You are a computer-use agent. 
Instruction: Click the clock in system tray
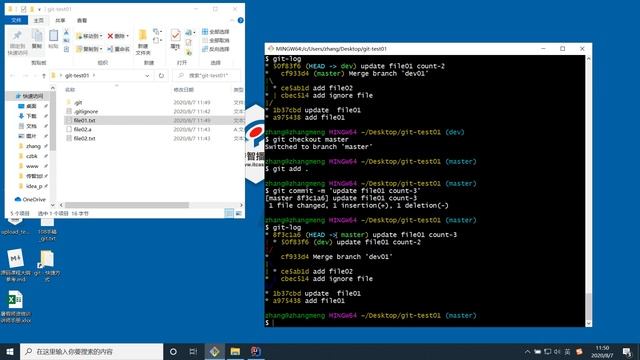(x=602, y=351)
